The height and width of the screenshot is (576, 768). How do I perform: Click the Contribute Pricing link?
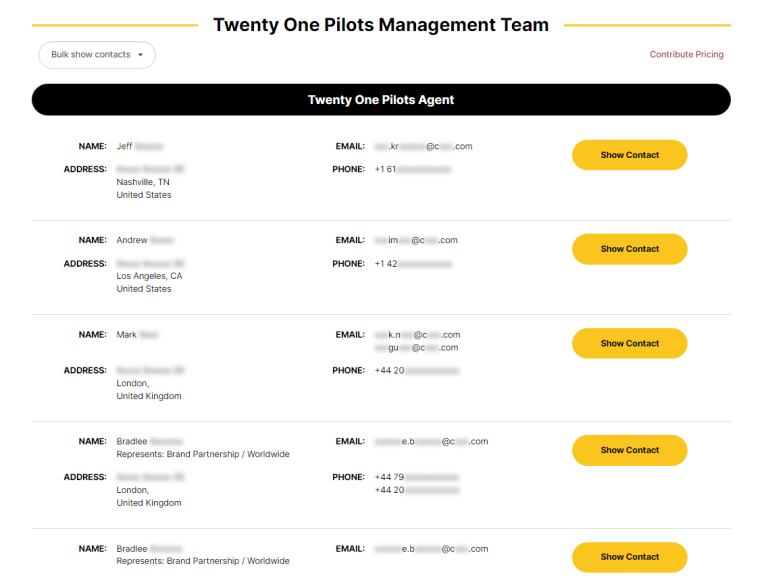(x=686, y=55)
